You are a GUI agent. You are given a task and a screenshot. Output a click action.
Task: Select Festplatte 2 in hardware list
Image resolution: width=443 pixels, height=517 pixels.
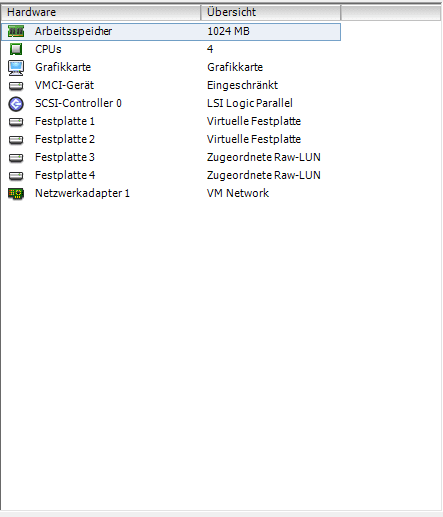coord(65,139)
